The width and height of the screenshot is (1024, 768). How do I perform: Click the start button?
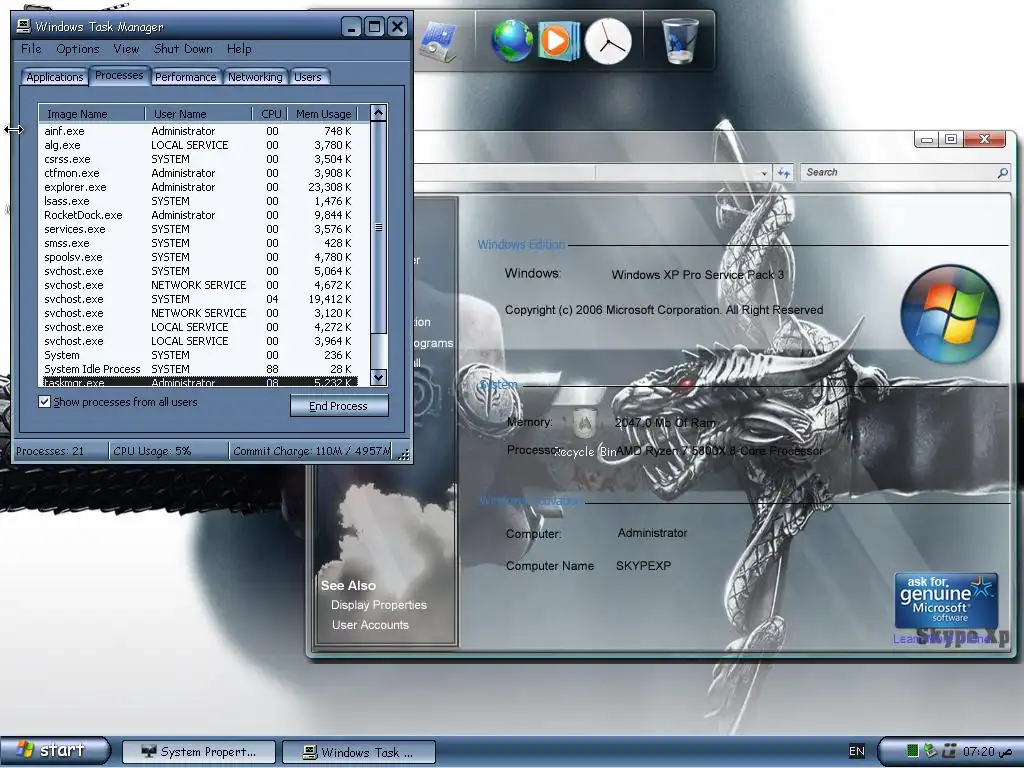point(56,749)
